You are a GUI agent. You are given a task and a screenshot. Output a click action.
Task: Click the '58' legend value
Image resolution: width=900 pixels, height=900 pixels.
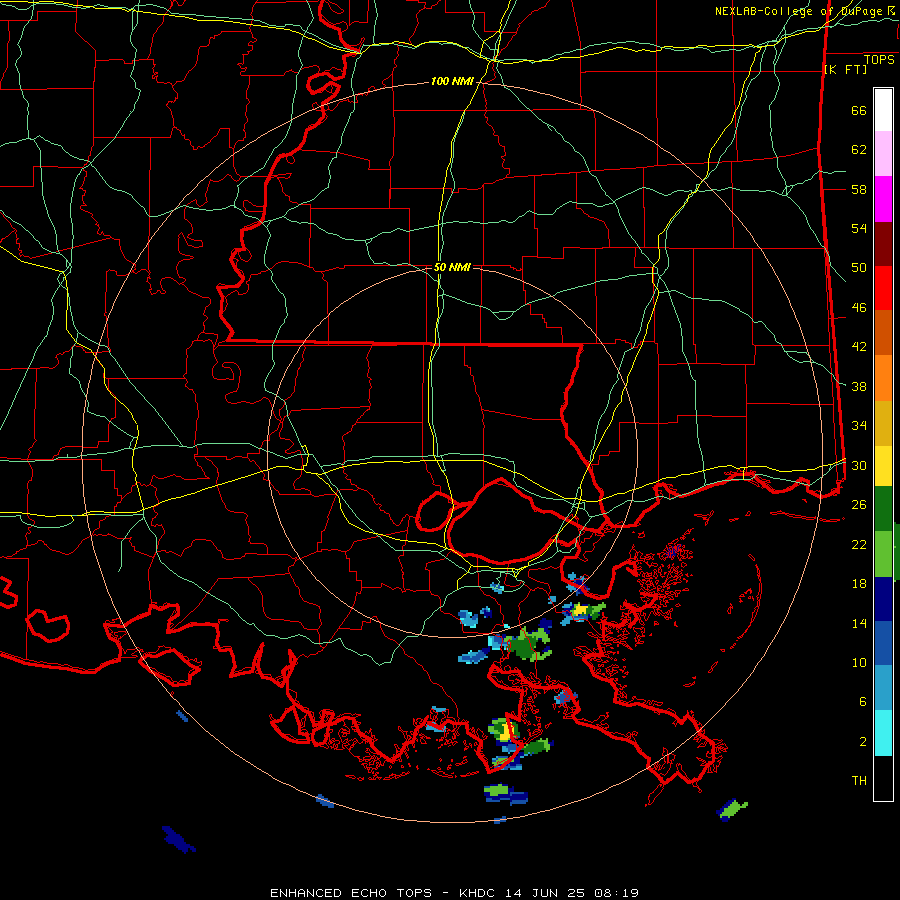click(x=859, y=189)
